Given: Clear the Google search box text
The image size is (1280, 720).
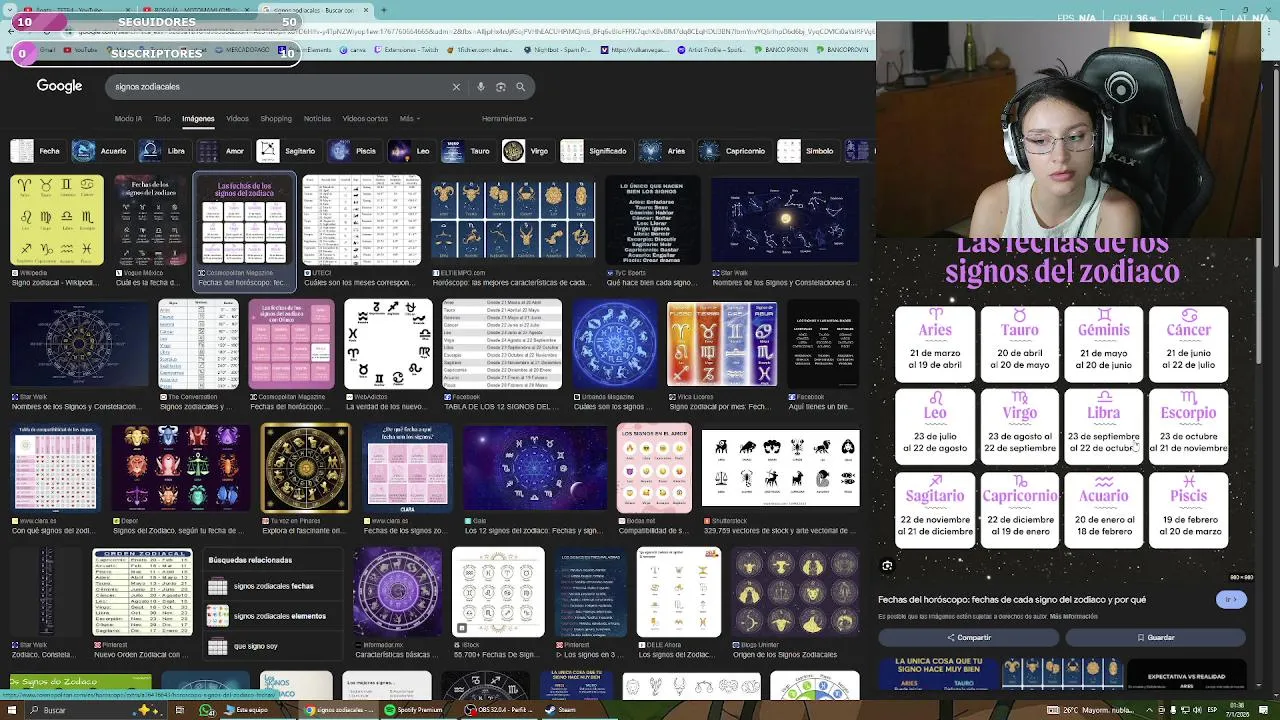Looking at the screenshot, I should 456,87.
